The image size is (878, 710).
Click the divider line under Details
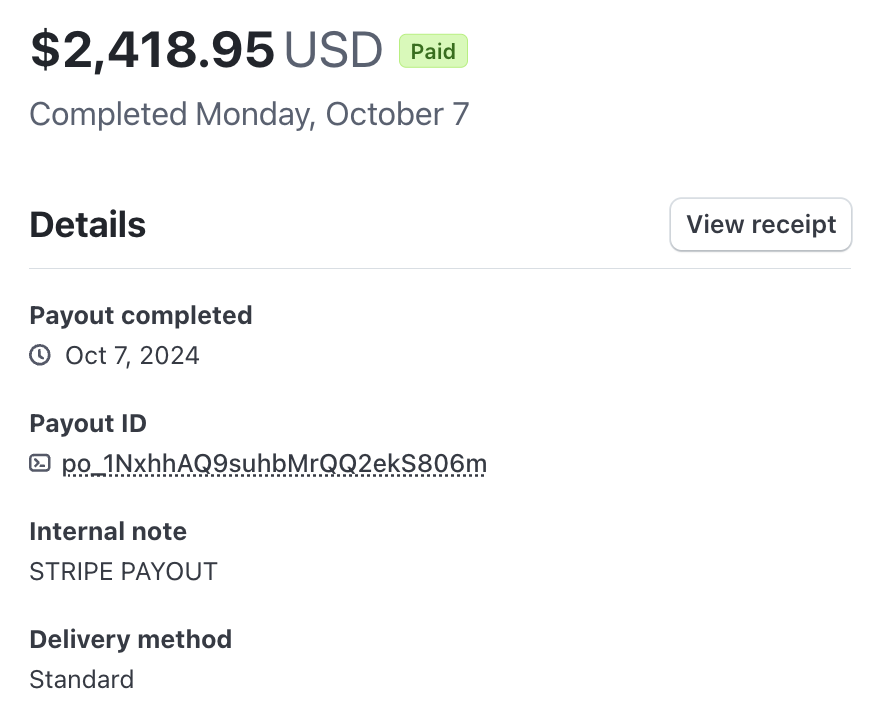[x=440, y=268]
